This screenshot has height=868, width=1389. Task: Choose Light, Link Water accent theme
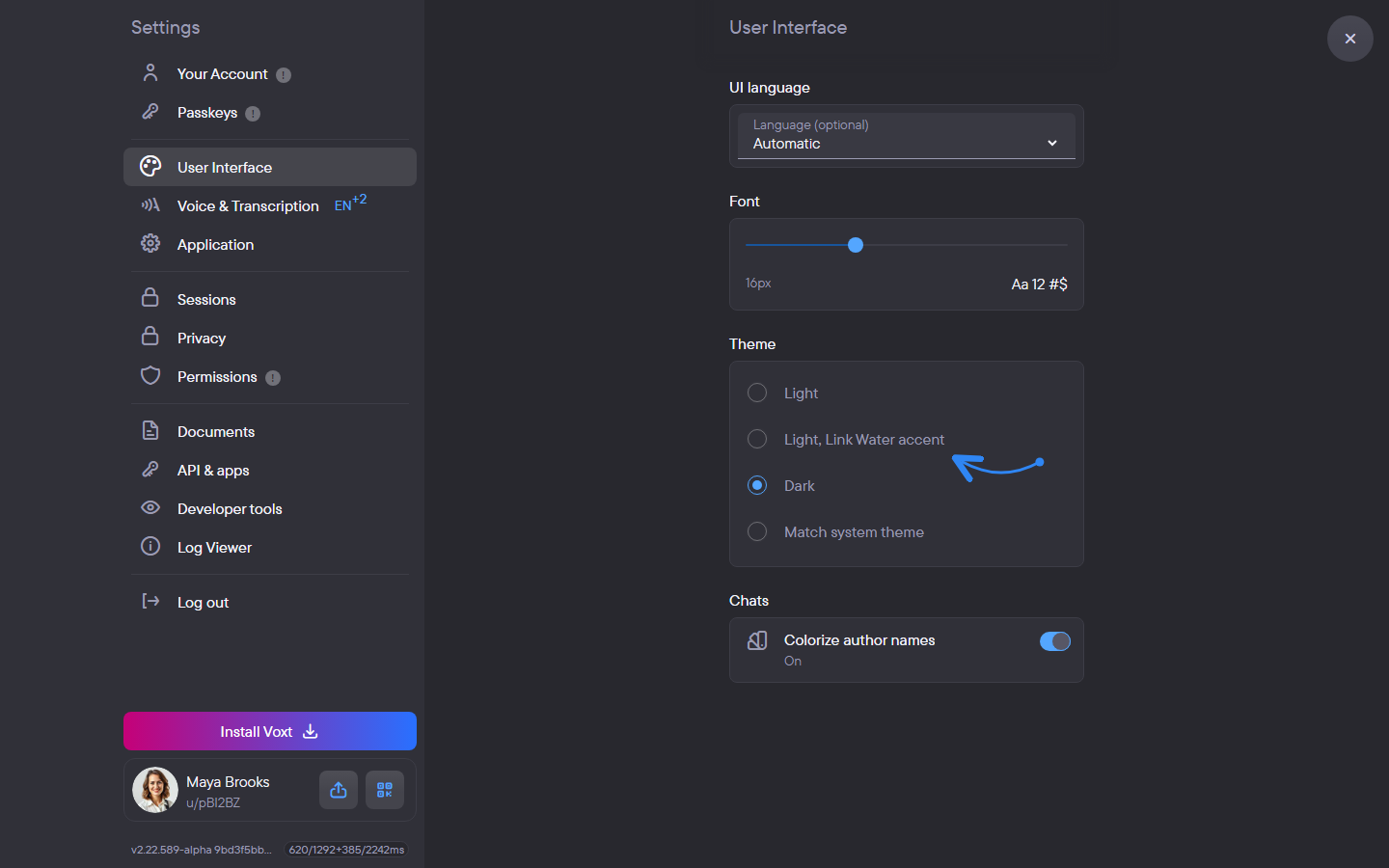coord(757,439)
